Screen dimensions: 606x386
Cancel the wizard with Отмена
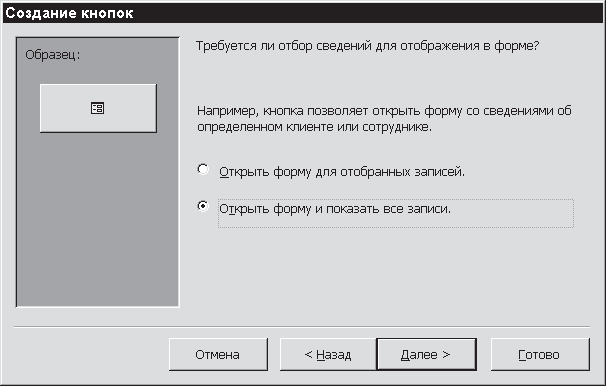coord(218,354)
